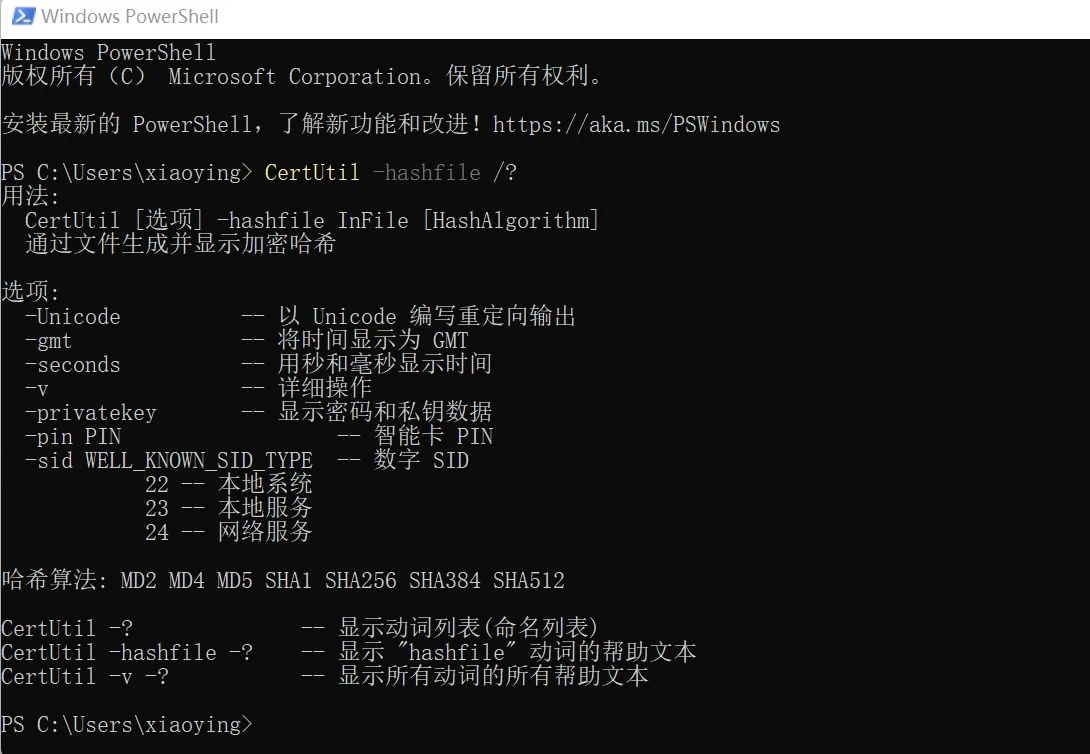The width and height of the screenshot is (1090, 754).
Task: Click MD5 in the hash algorithm list
Action: pos(234,581)
